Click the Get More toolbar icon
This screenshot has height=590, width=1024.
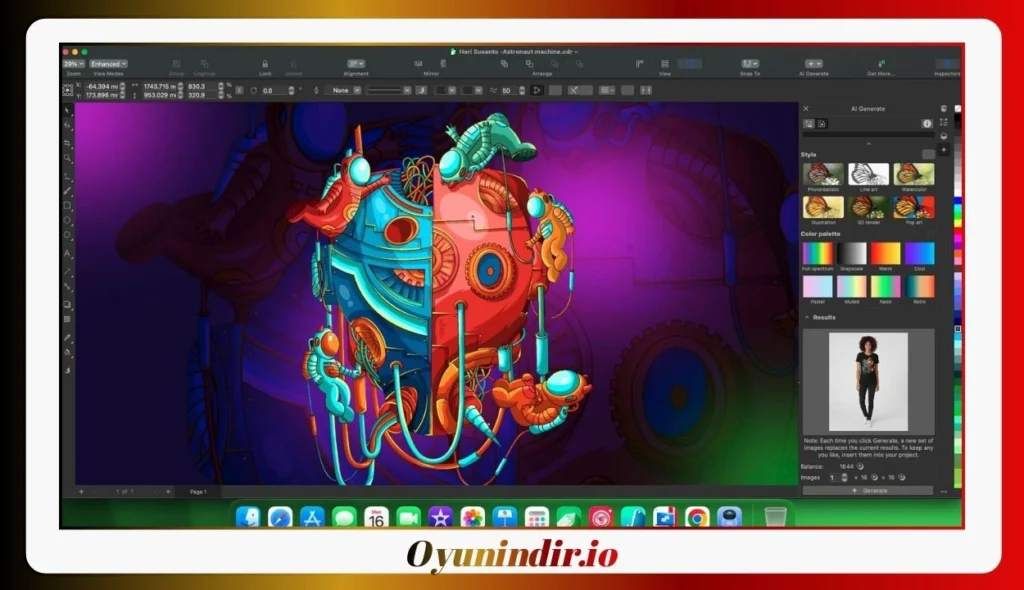tap(881, 64)
